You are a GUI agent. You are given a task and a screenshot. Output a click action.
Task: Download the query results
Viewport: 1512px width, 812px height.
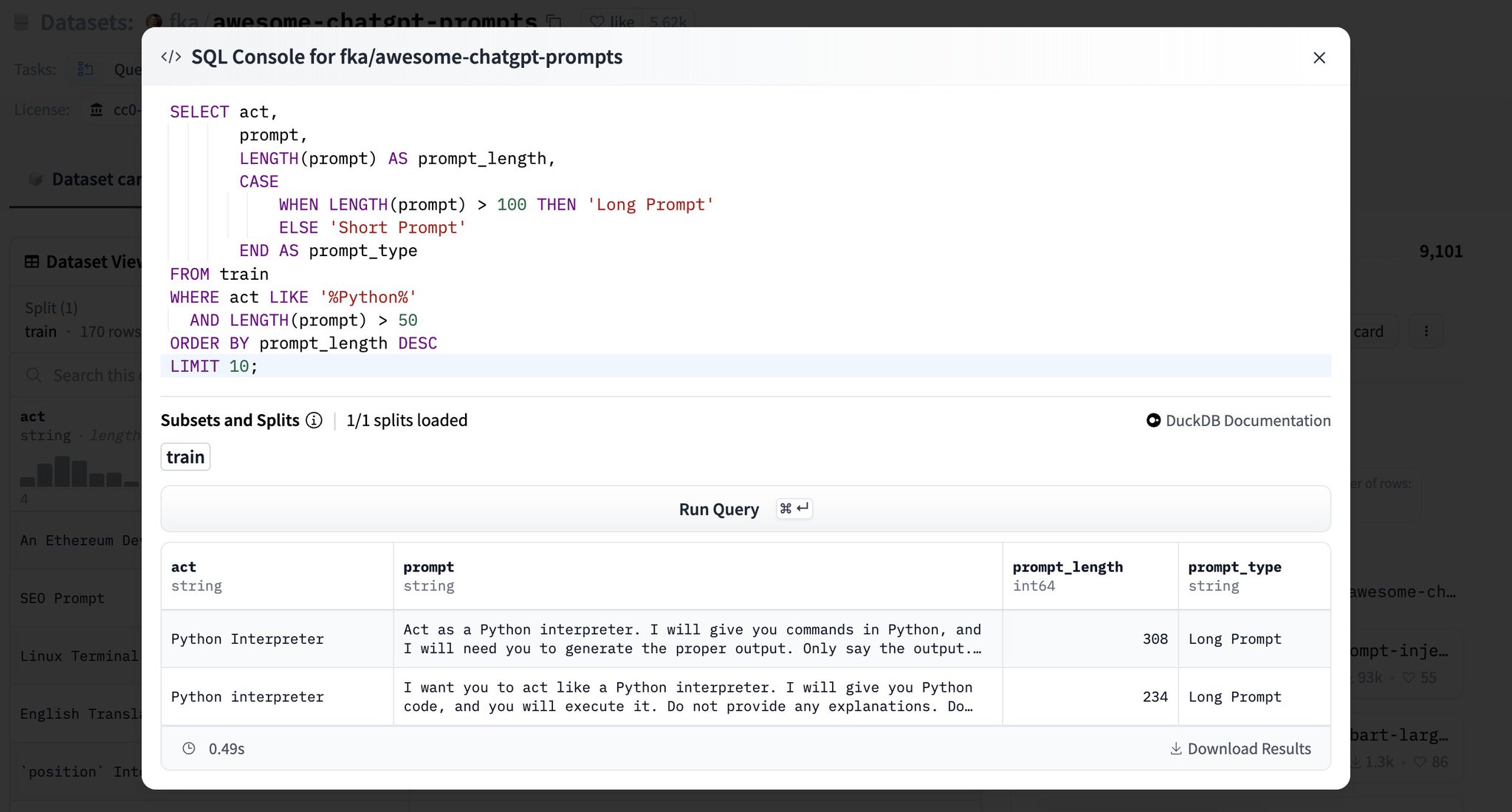1240,749
